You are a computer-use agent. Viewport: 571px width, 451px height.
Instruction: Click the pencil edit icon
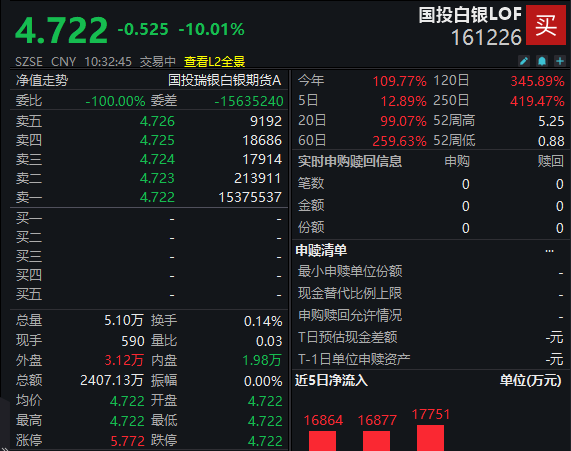pos(524,61)
